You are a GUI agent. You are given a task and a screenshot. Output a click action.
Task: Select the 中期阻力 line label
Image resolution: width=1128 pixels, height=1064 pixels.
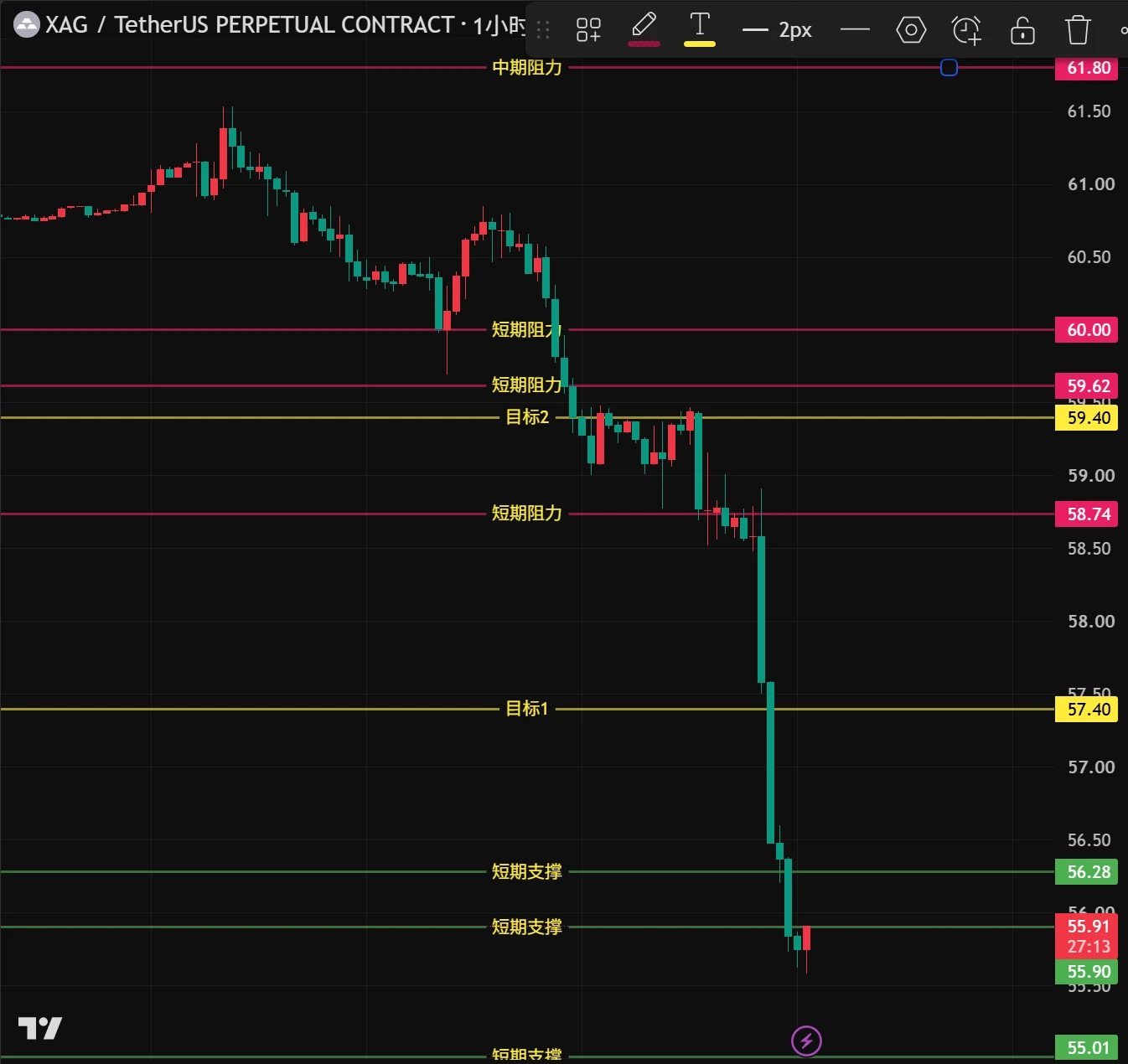pyautogui.click(x=527, y=68)
